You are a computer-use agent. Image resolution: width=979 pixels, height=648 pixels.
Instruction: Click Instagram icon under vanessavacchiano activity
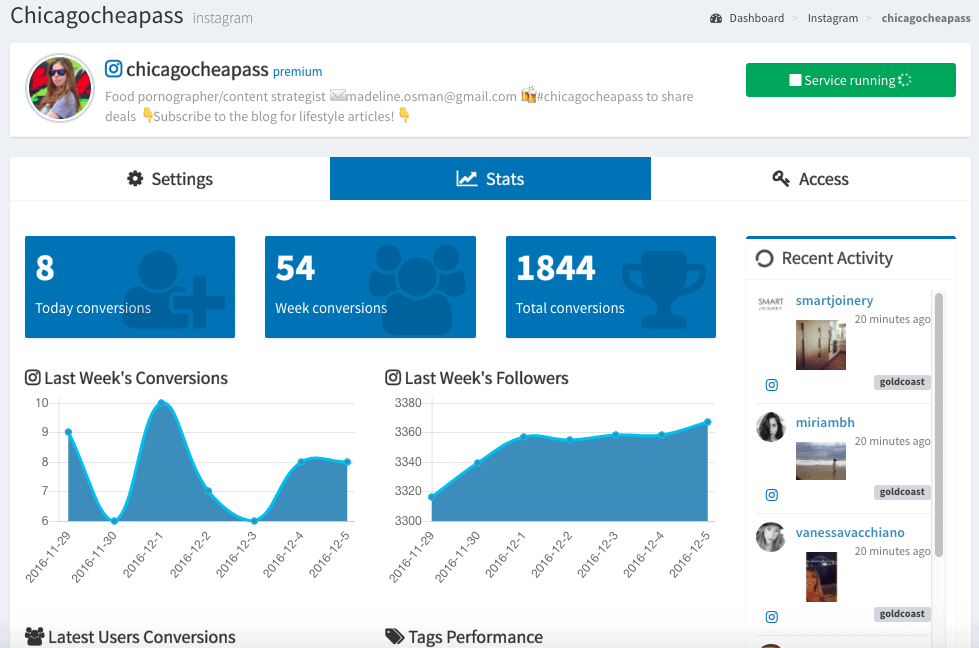pos(772,617)
